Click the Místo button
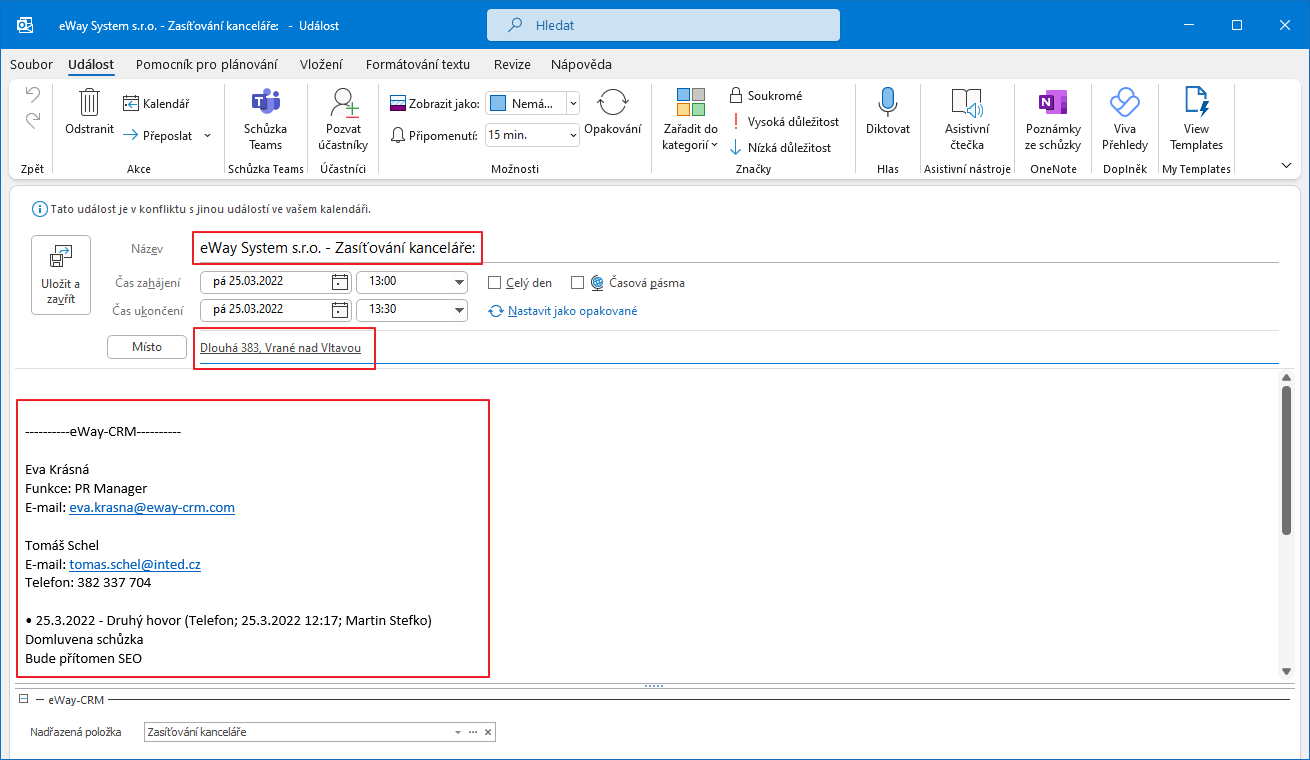Screen dimensions: 1310x760 tap(147, 347)
